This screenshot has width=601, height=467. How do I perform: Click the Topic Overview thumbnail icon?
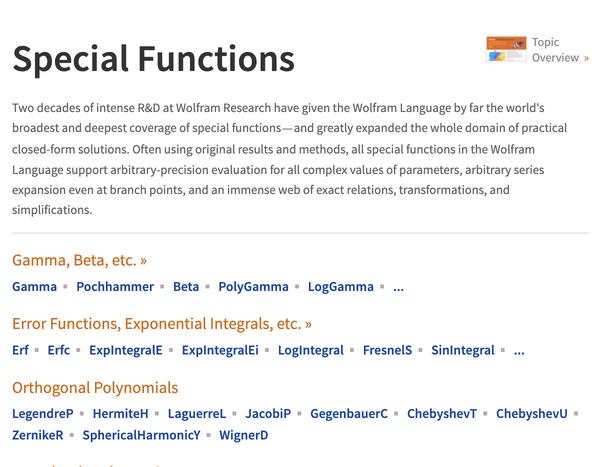[x=506, y=49]
